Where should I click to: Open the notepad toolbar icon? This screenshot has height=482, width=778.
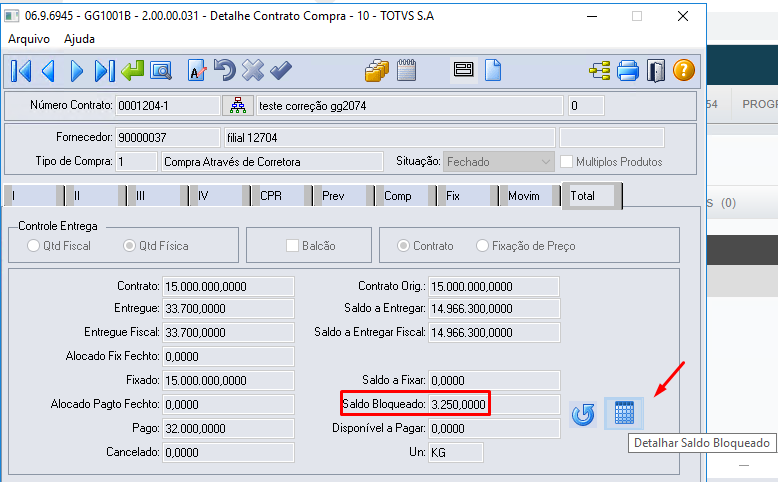tap(406, 70)
